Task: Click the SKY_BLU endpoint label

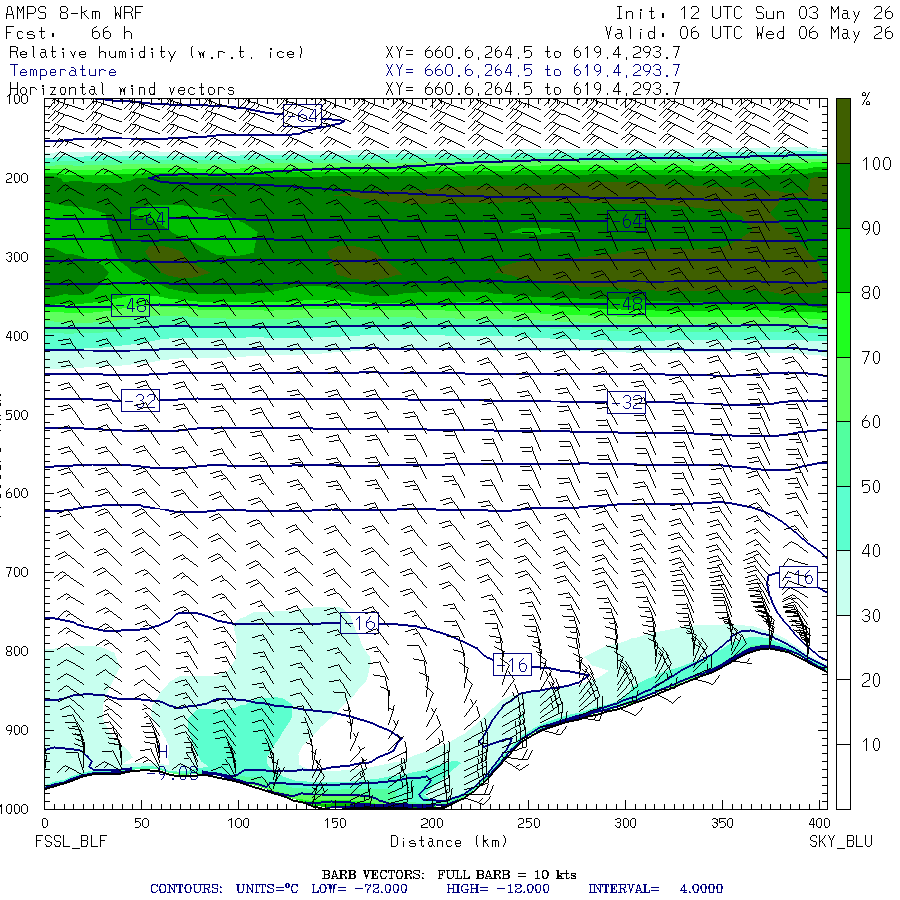Action: 841,841
